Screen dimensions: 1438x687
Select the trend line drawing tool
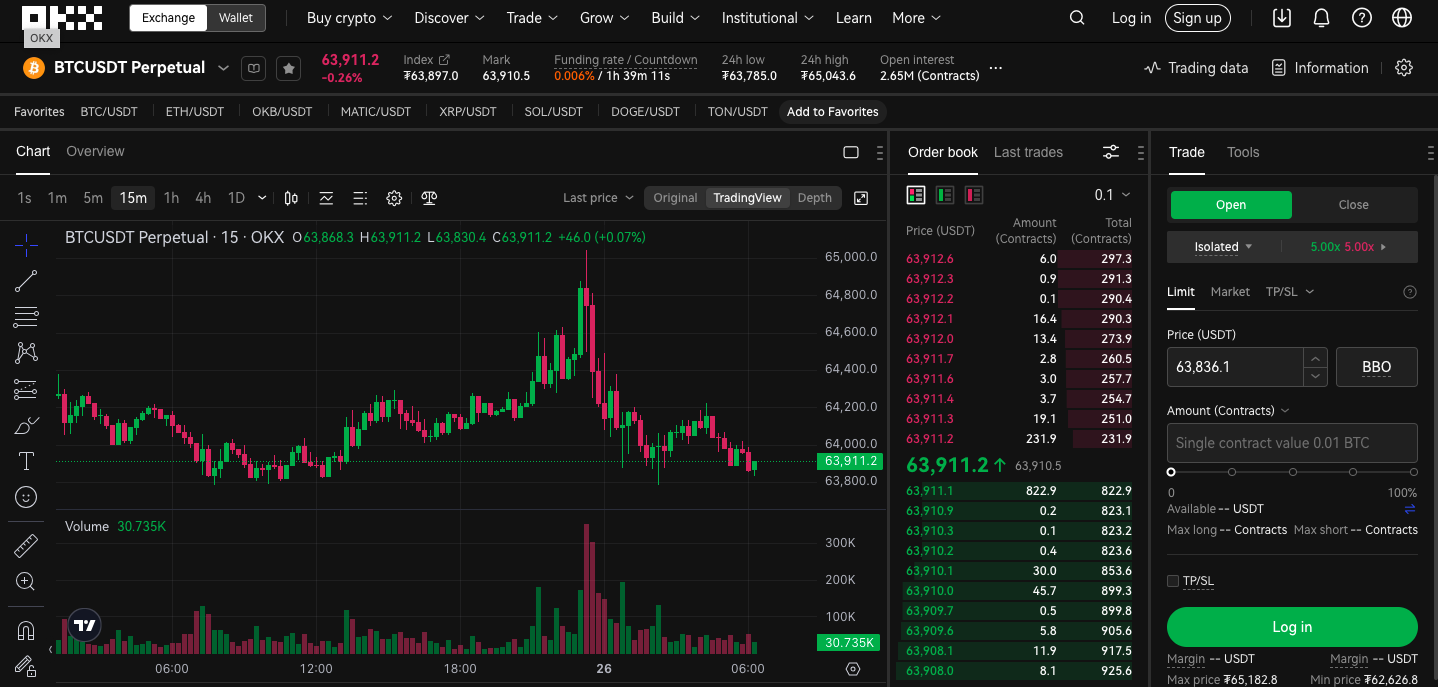pos(26,281)
